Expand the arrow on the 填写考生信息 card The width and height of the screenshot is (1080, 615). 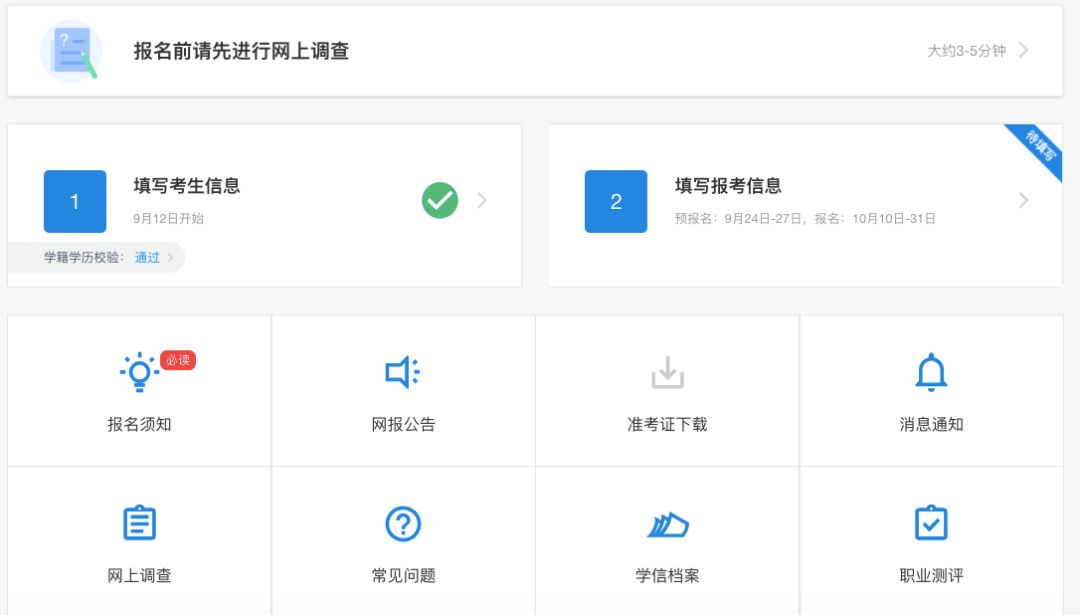pyautogui.click(x=482, y=201)
